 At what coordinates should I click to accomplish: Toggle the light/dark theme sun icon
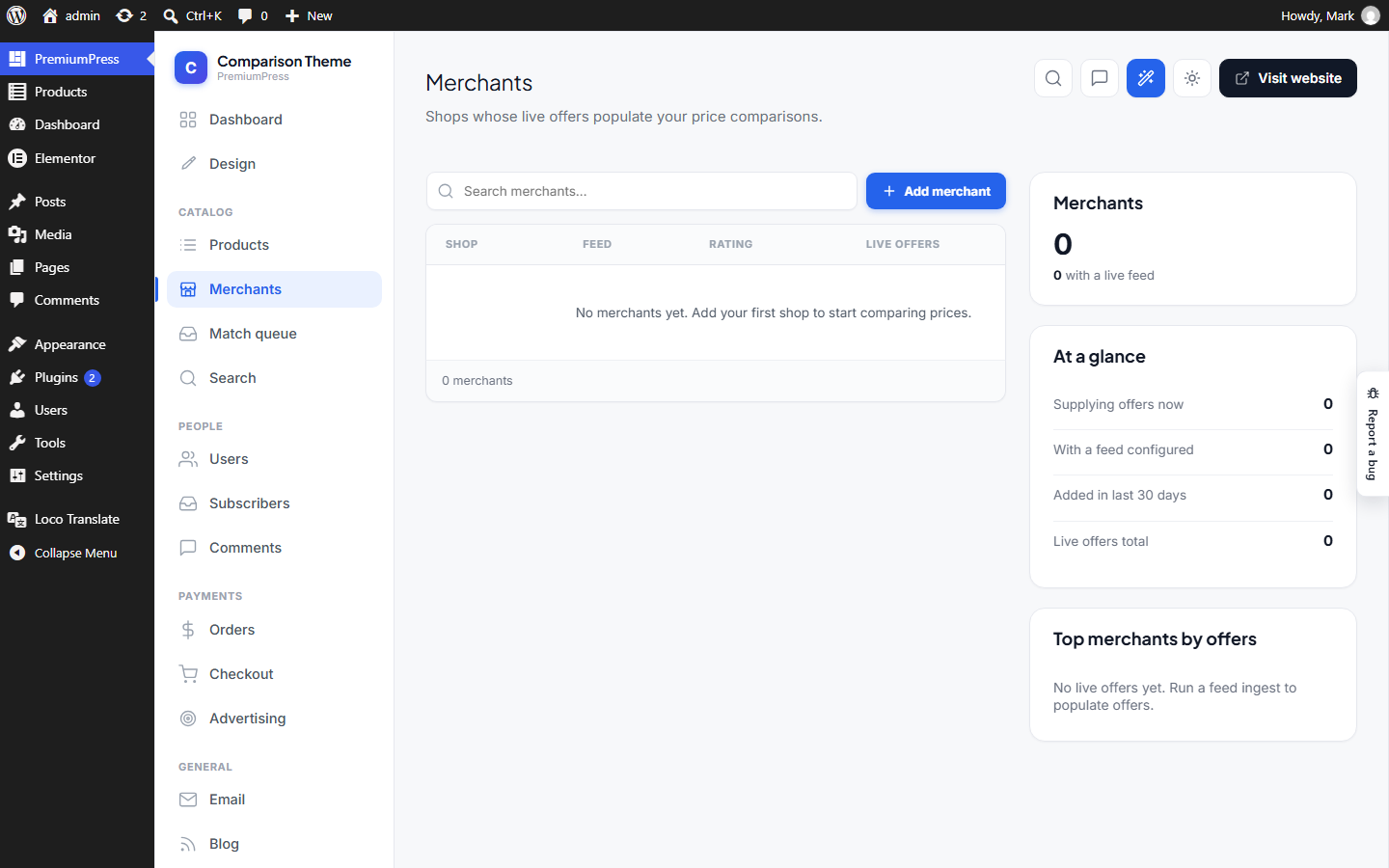1192,78
